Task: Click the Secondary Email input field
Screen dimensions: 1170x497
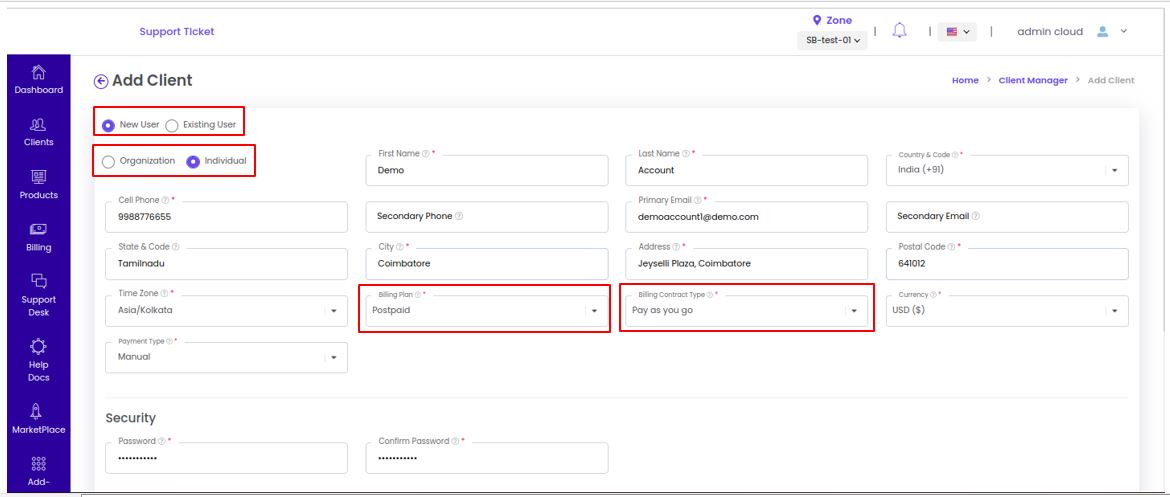Action: click(1007, 216)
